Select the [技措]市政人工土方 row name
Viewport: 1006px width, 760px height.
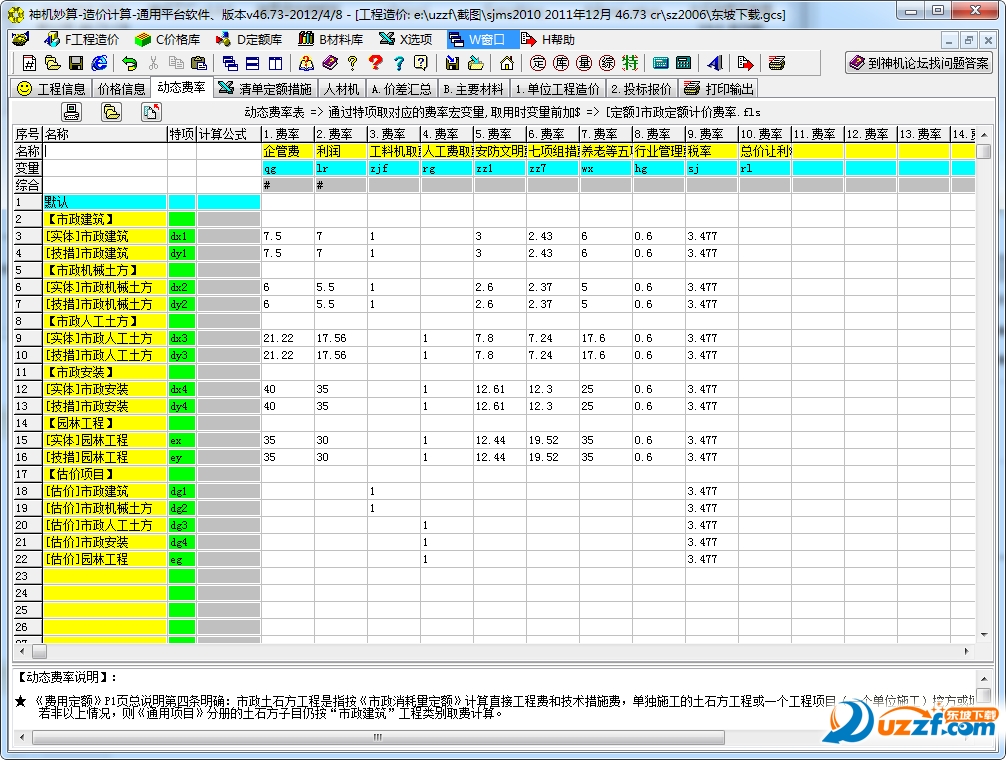(x=105, y=355)
